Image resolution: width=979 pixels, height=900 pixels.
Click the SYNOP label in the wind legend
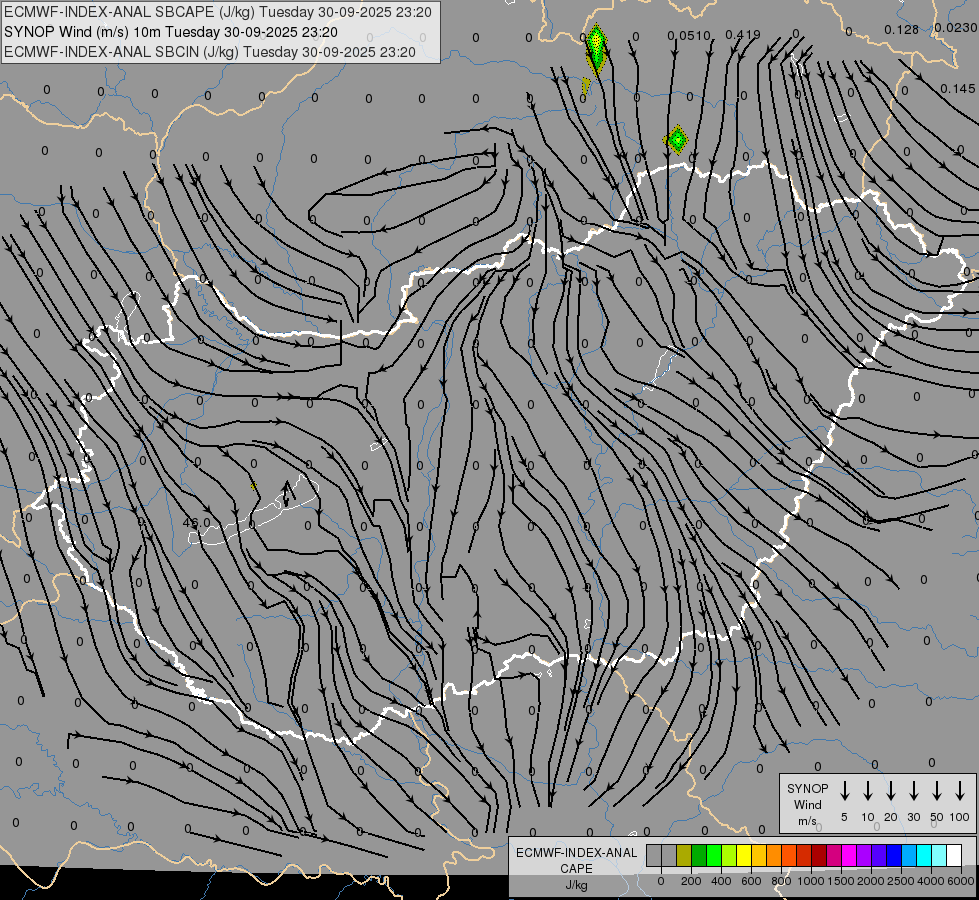coord(808,789)
